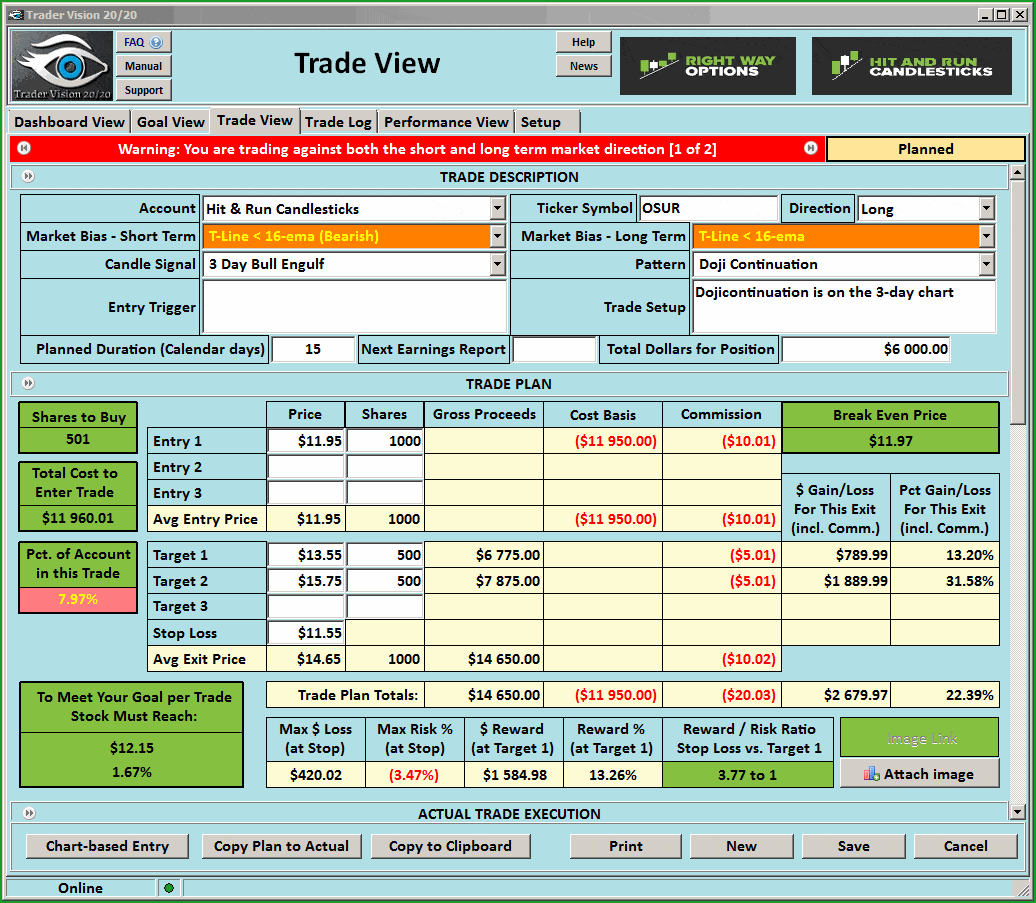Click the Stop Loss price field
The image size is (1036, 903).
click(x=306, y=633)
